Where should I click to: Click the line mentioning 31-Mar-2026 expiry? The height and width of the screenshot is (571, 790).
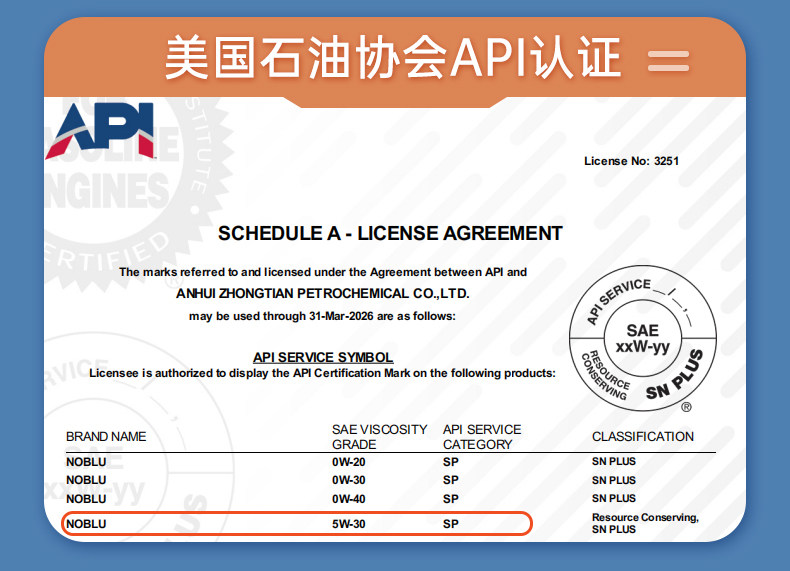(x=322, y=316)
